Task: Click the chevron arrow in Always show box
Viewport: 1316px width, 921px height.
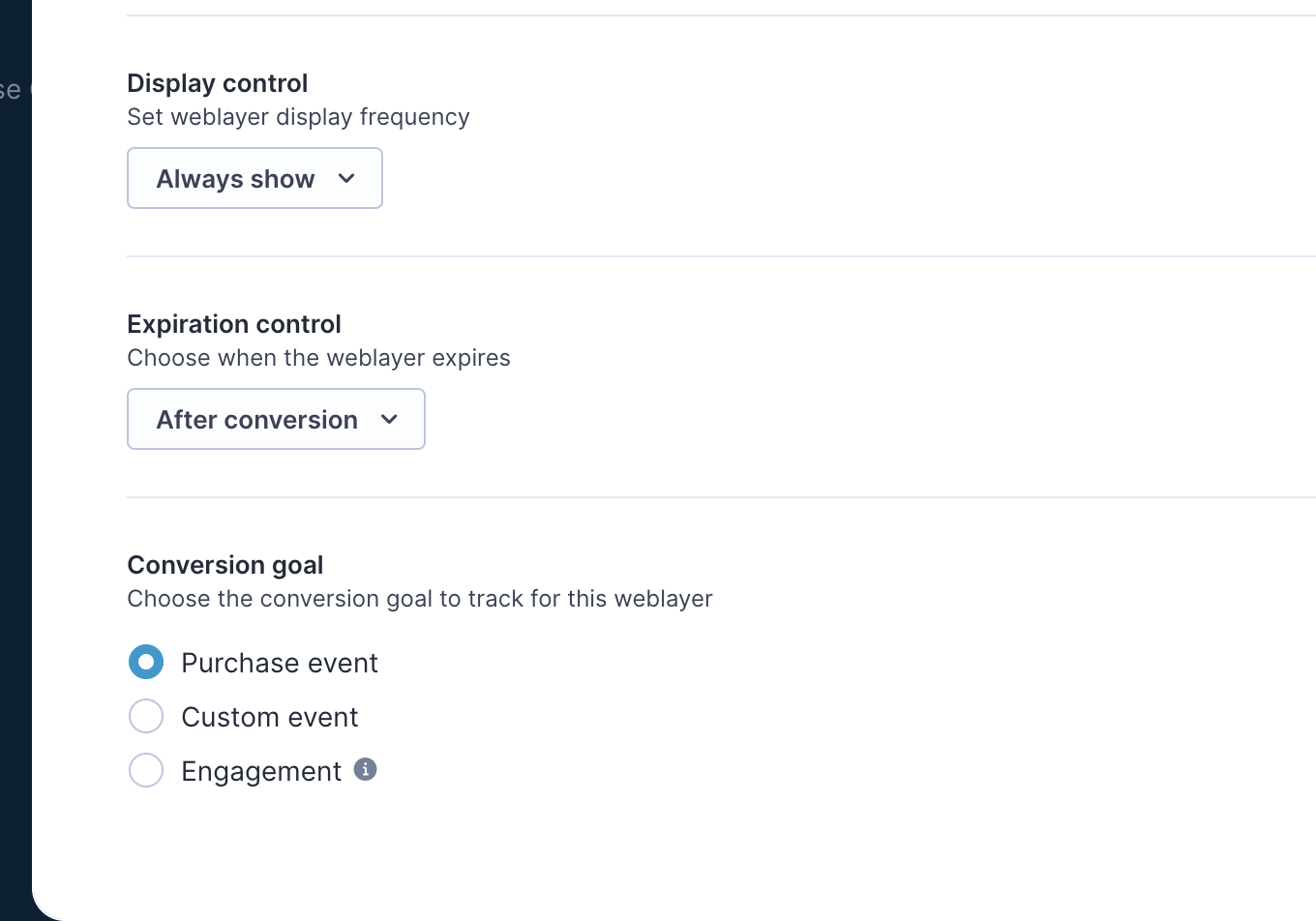Action: pyautogui.click(x=346, y=178)
